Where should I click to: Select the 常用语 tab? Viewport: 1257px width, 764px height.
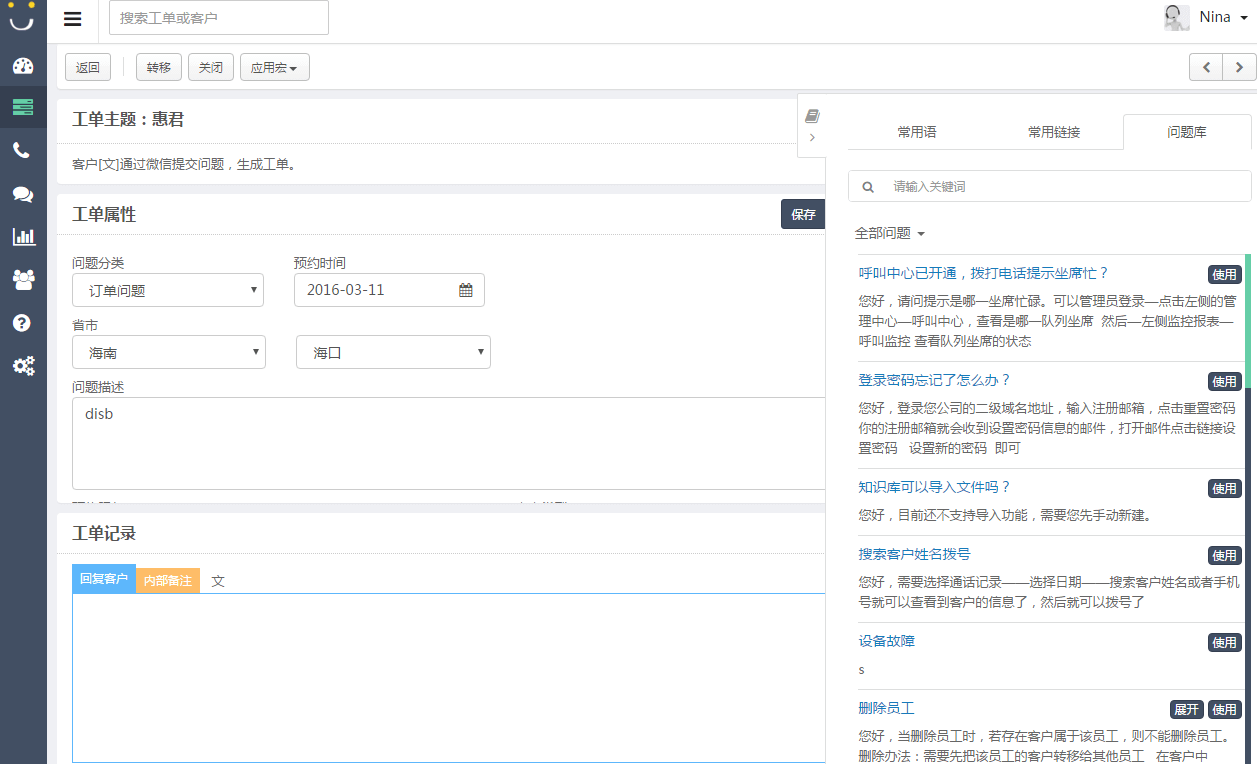tap(916, 131)
